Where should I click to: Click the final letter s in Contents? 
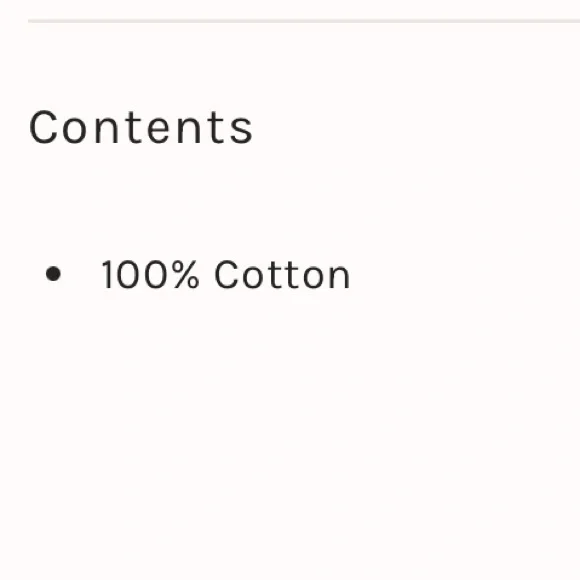point(242,129)
